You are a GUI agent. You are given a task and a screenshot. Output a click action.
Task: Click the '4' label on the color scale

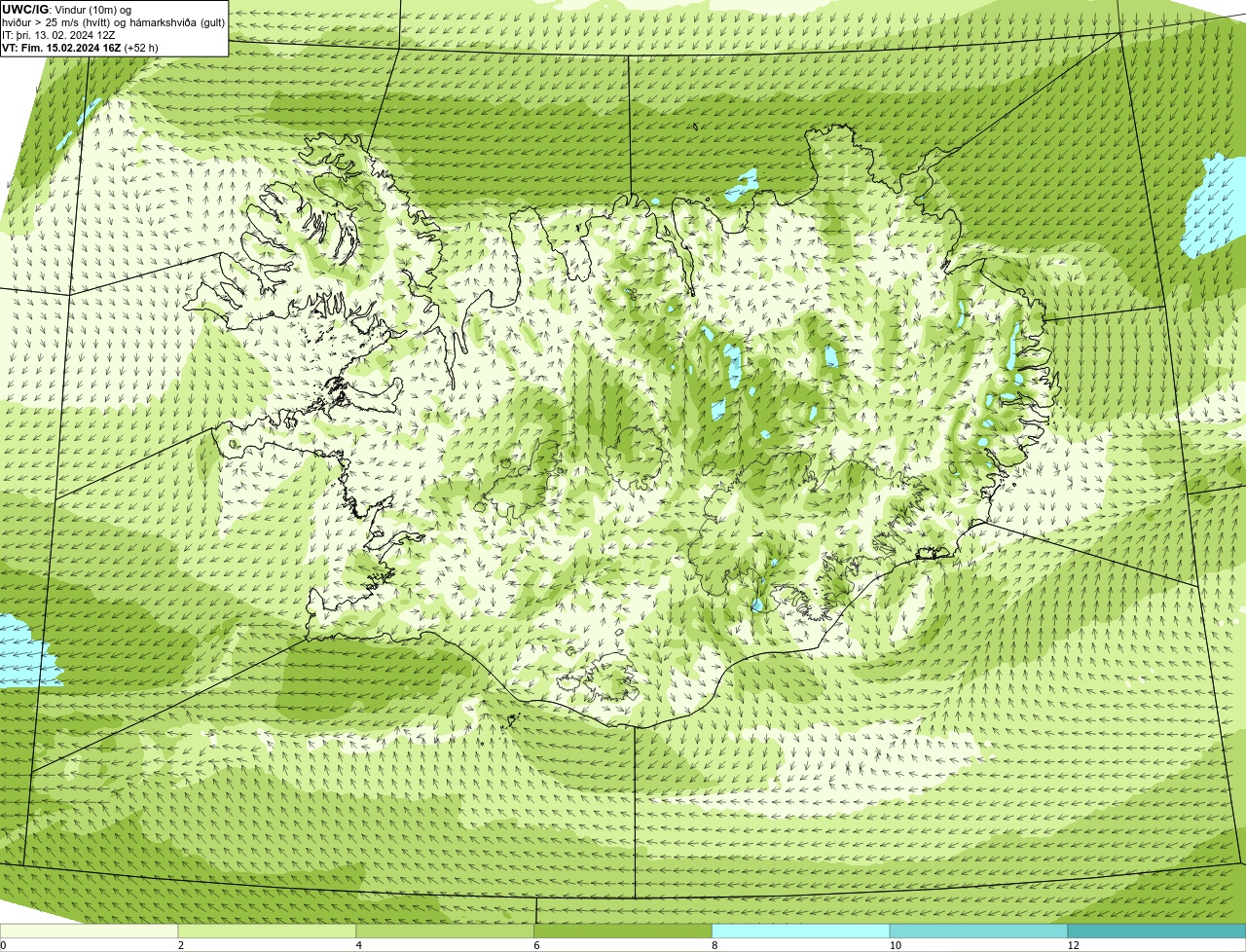(x=358, y=945)
